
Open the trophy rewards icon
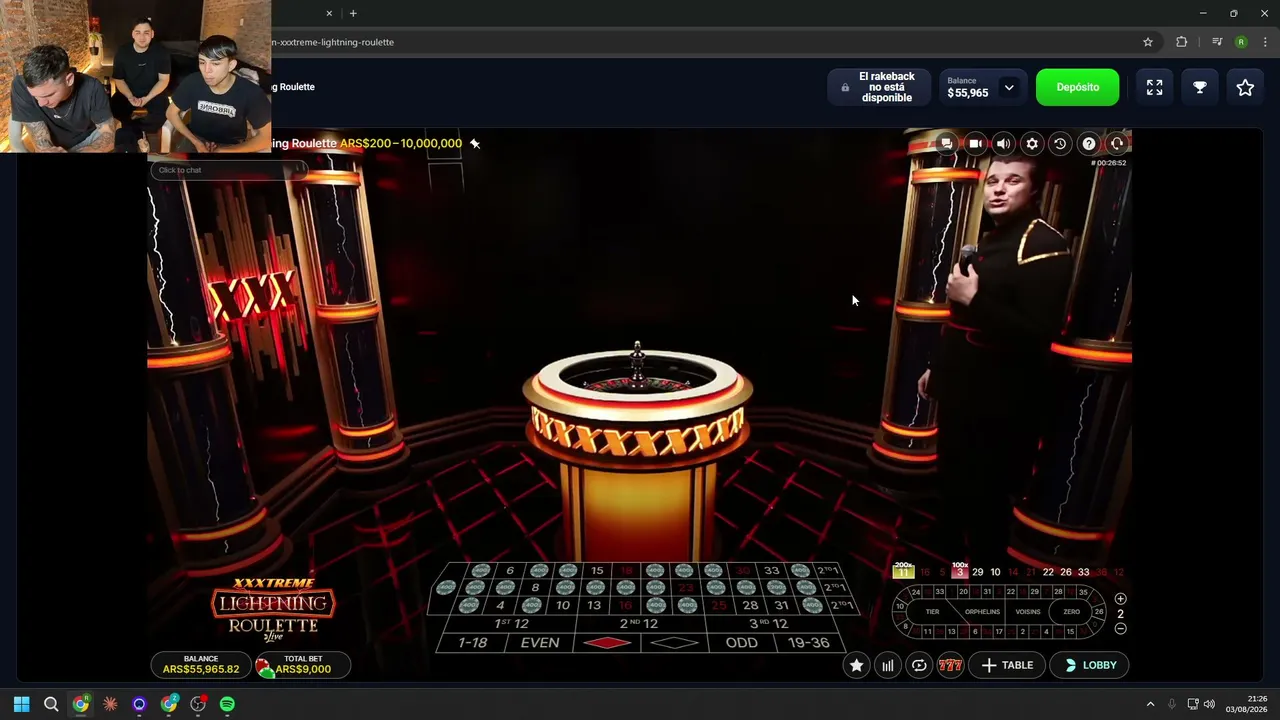click(x=1200, y=87)
